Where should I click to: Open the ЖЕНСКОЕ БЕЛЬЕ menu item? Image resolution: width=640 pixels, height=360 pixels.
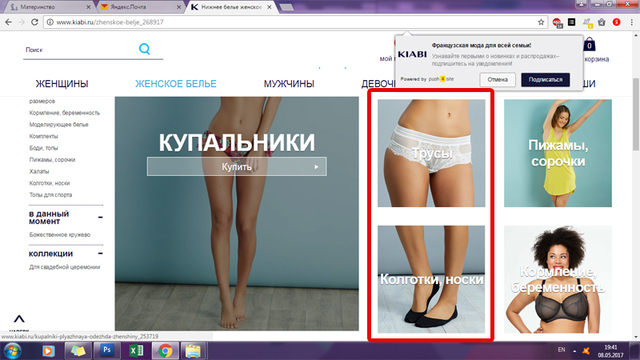pos(176,84)
